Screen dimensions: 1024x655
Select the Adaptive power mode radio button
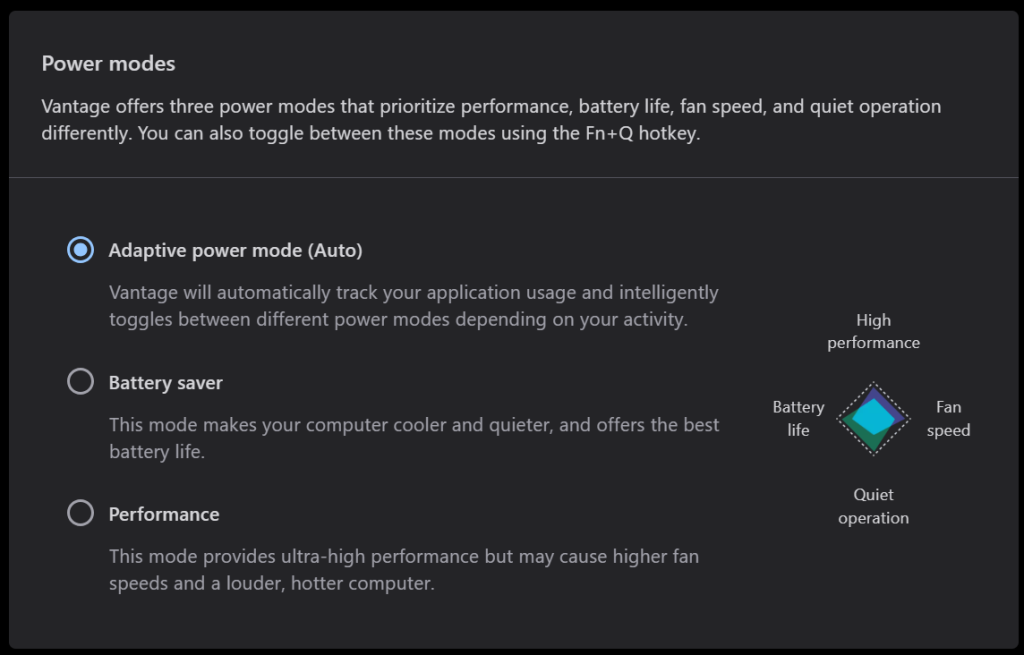pos(80,250)
